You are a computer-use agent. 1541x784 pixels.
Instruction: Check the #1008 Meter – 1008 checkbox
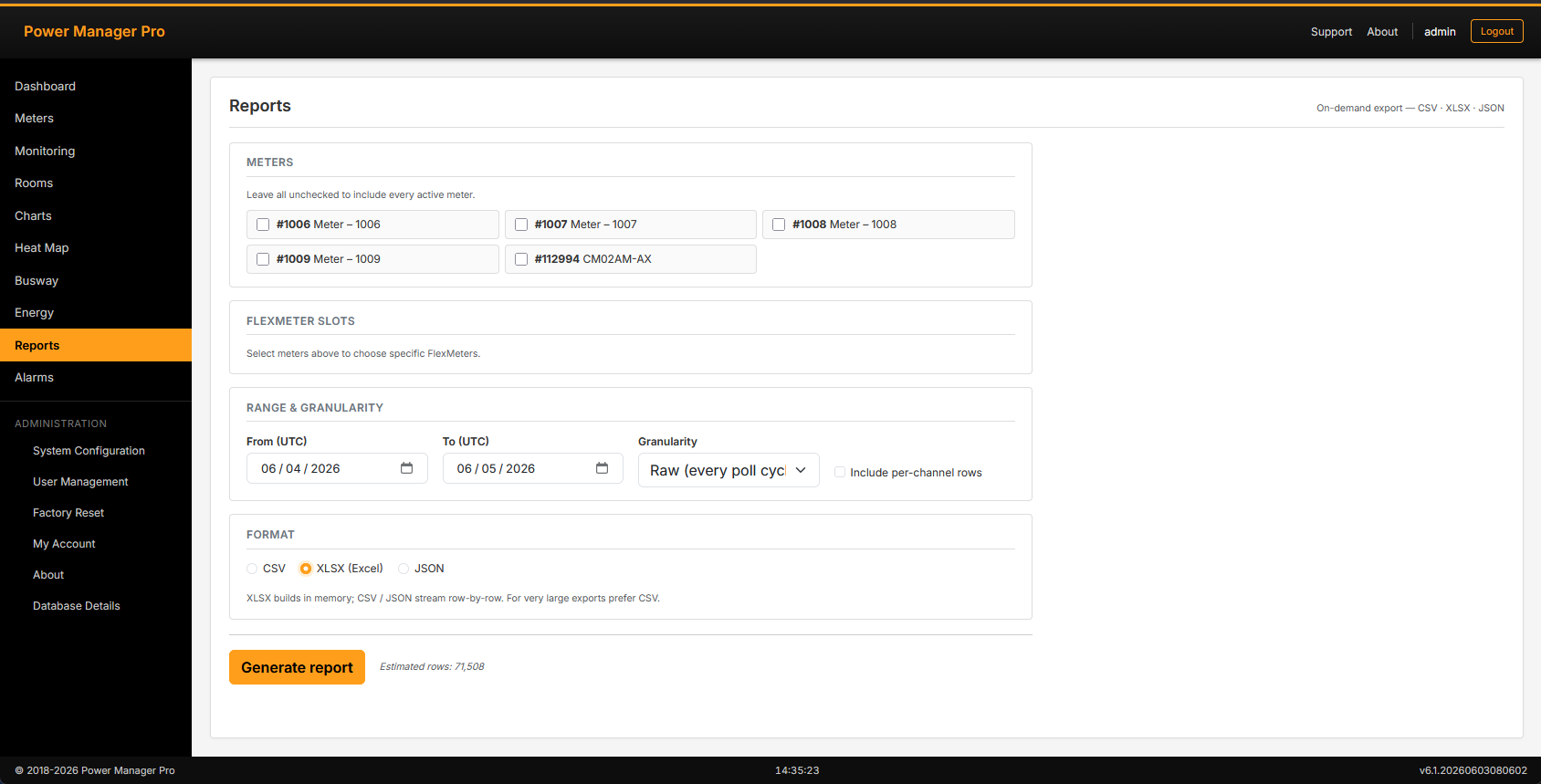click(779, 225)
